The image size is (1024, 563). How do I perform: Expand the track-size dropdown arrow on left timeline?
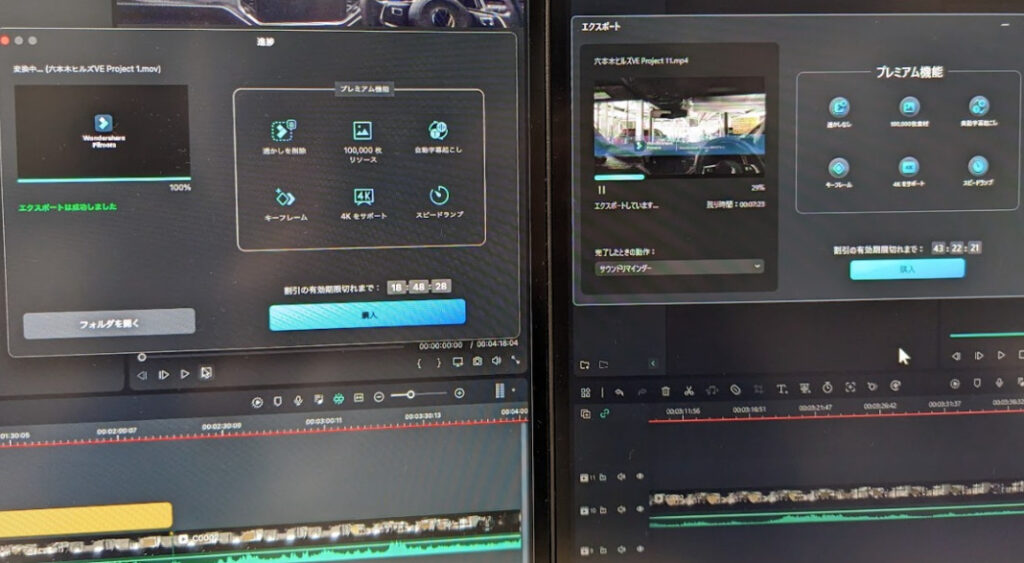(514, 390)
